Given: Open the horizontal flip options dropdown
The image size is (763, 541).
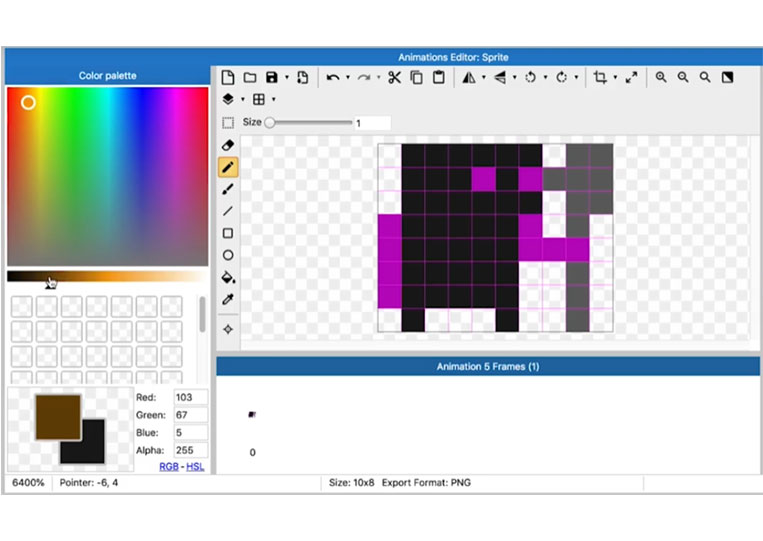Looking at the screenshot, I should [483, 77].
